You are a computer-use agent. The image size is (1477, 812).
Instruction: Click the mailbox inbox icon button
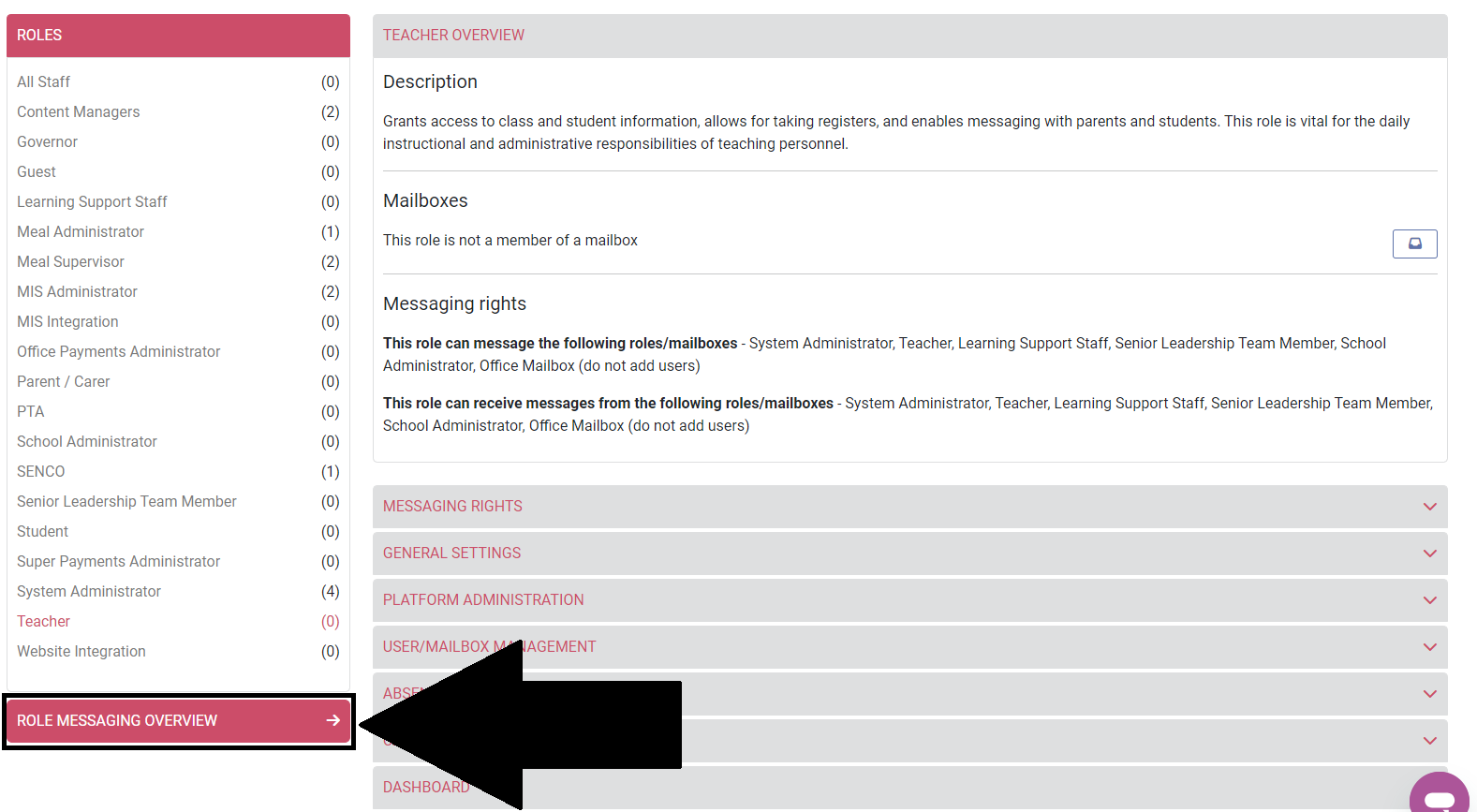pyautogui.click(x=1414, y=244)
